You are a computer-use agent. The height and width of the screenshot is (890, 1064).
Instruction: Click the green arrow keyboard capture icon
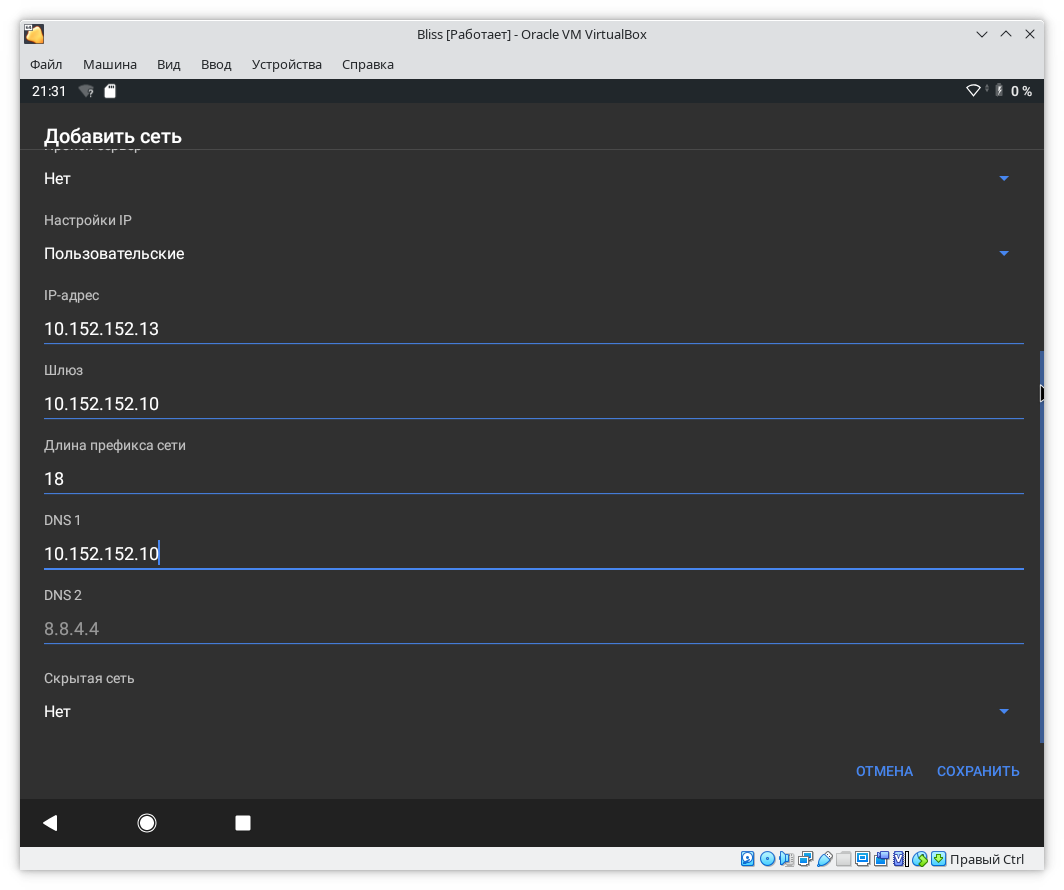938,859
